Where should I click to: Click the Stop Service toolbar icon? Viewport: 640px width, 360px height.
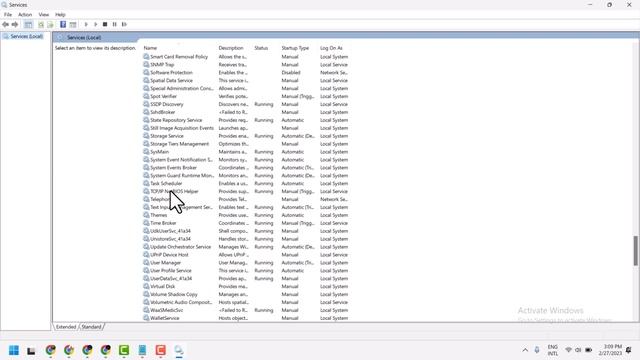click(x=105, y=24)
